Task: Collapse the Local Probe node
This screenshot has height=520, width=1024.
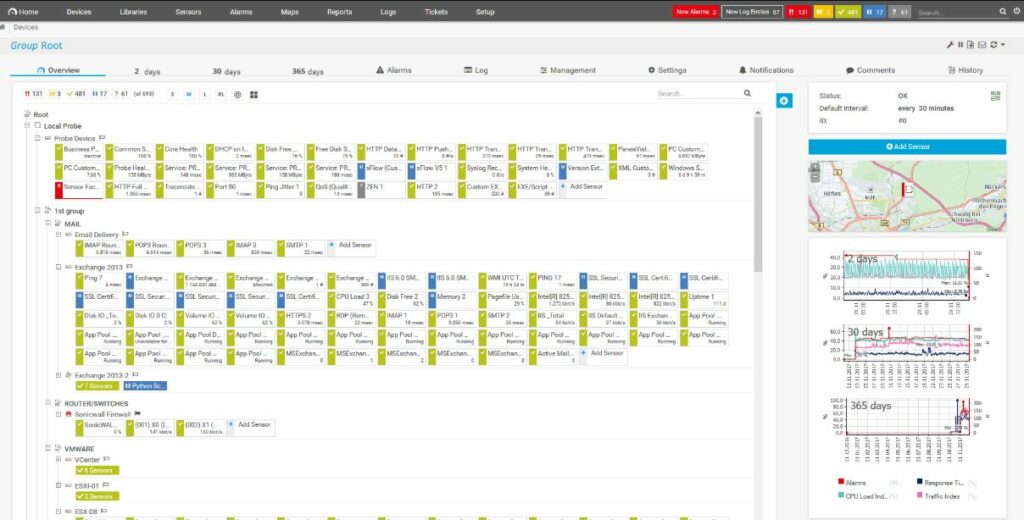Action: (27, 125)
